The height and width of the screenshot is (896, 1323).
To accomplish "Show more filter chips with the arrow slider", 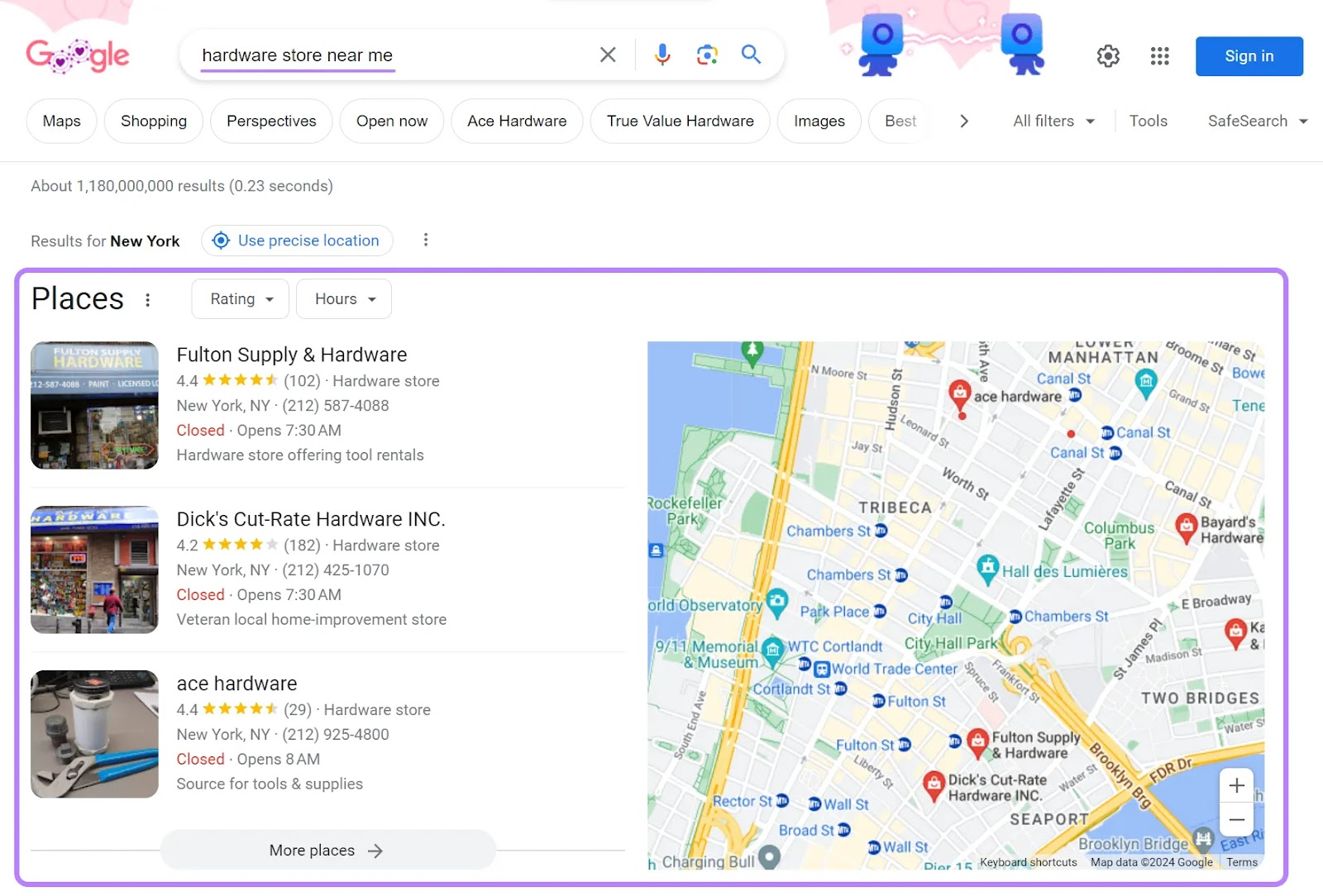I will pos(963,121).
